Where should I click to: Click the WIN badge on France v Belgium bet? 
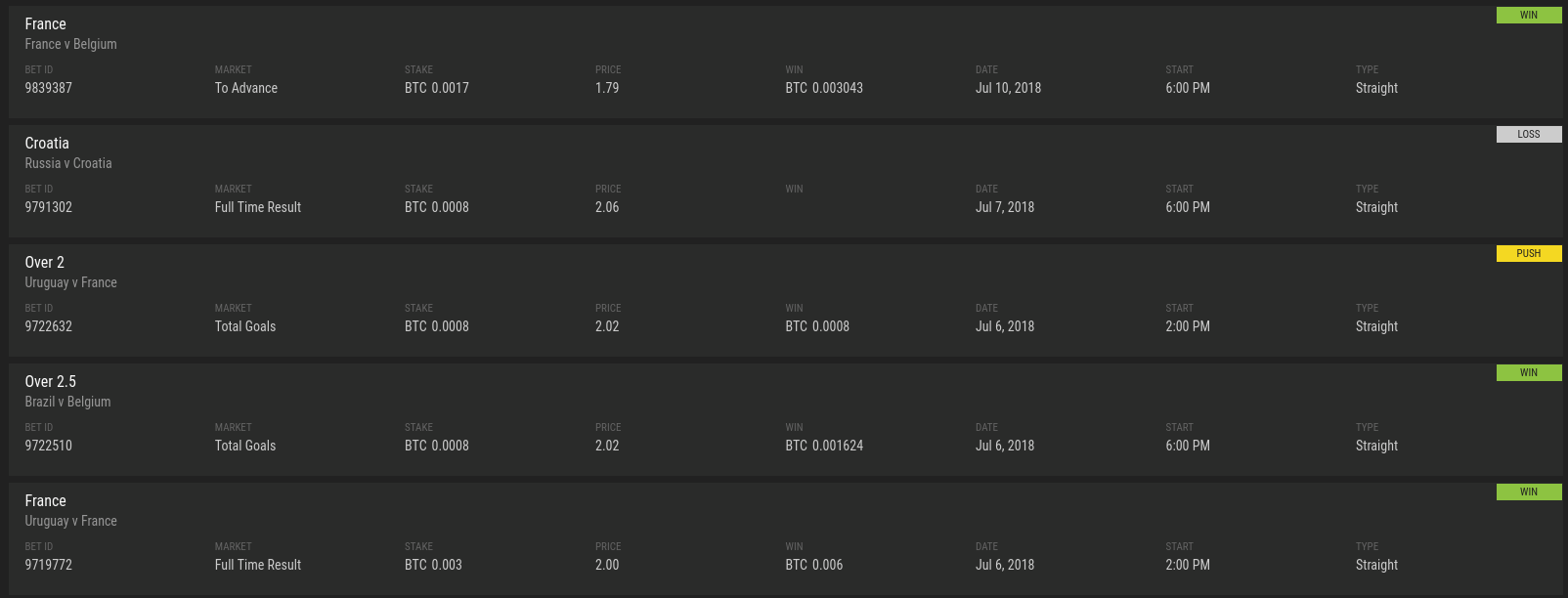point(1528,16)
